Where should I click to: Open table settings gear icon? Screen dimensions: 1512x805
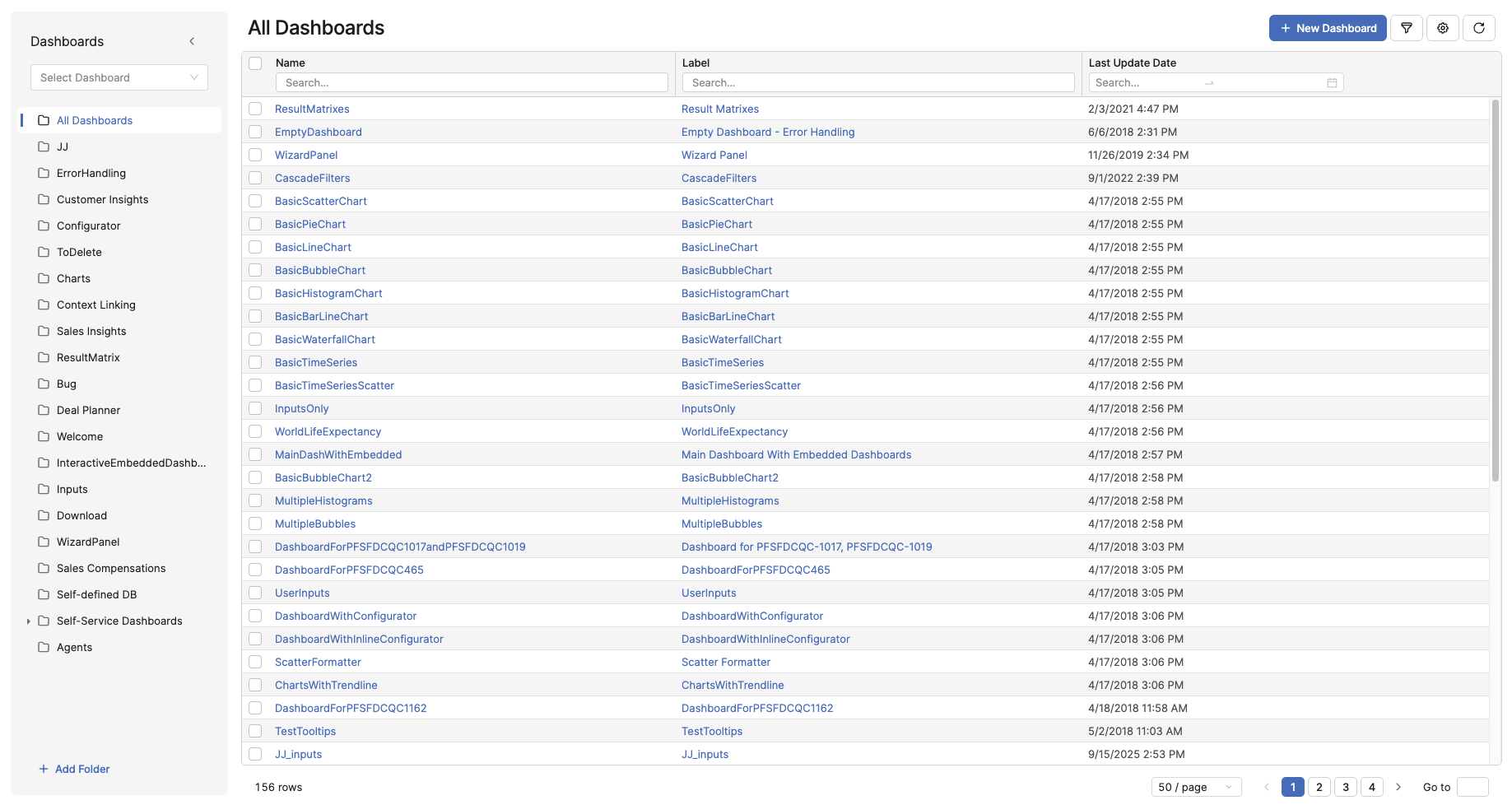click(x=1443, y=28)
